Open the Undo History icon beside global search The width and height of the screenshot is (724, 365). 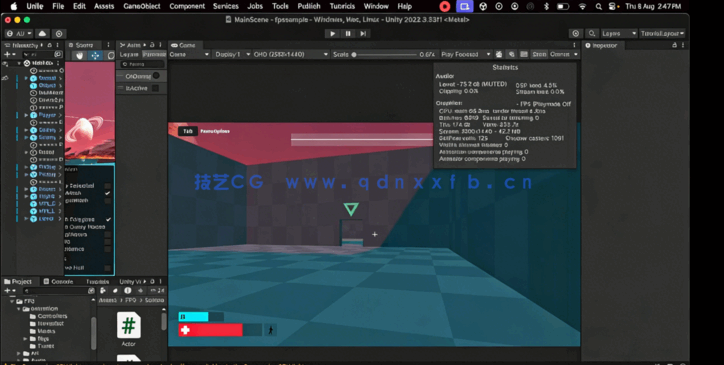[575, 34]
